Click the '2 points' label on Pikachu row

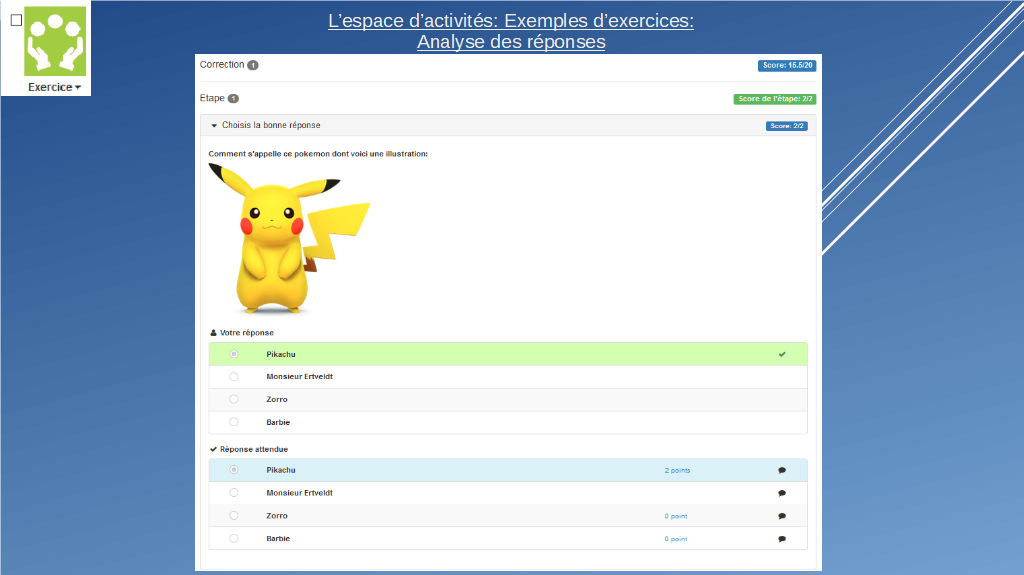(677, 470)
